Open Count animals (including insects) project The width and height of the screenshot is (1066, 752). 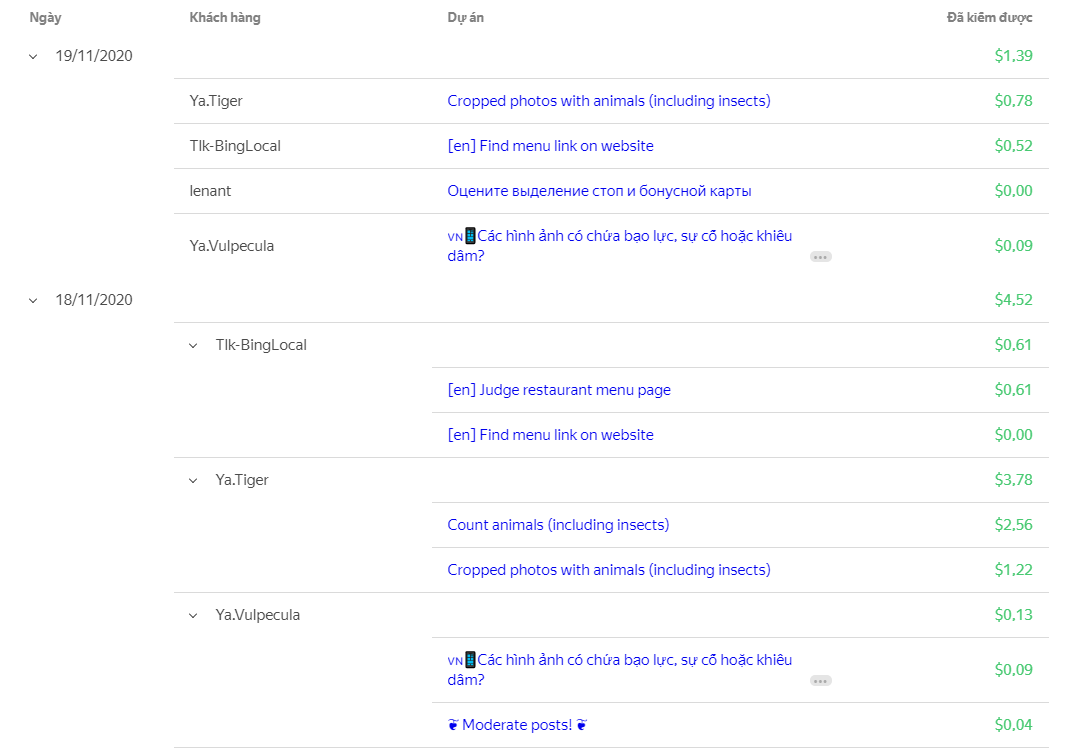tap(558, 525)
